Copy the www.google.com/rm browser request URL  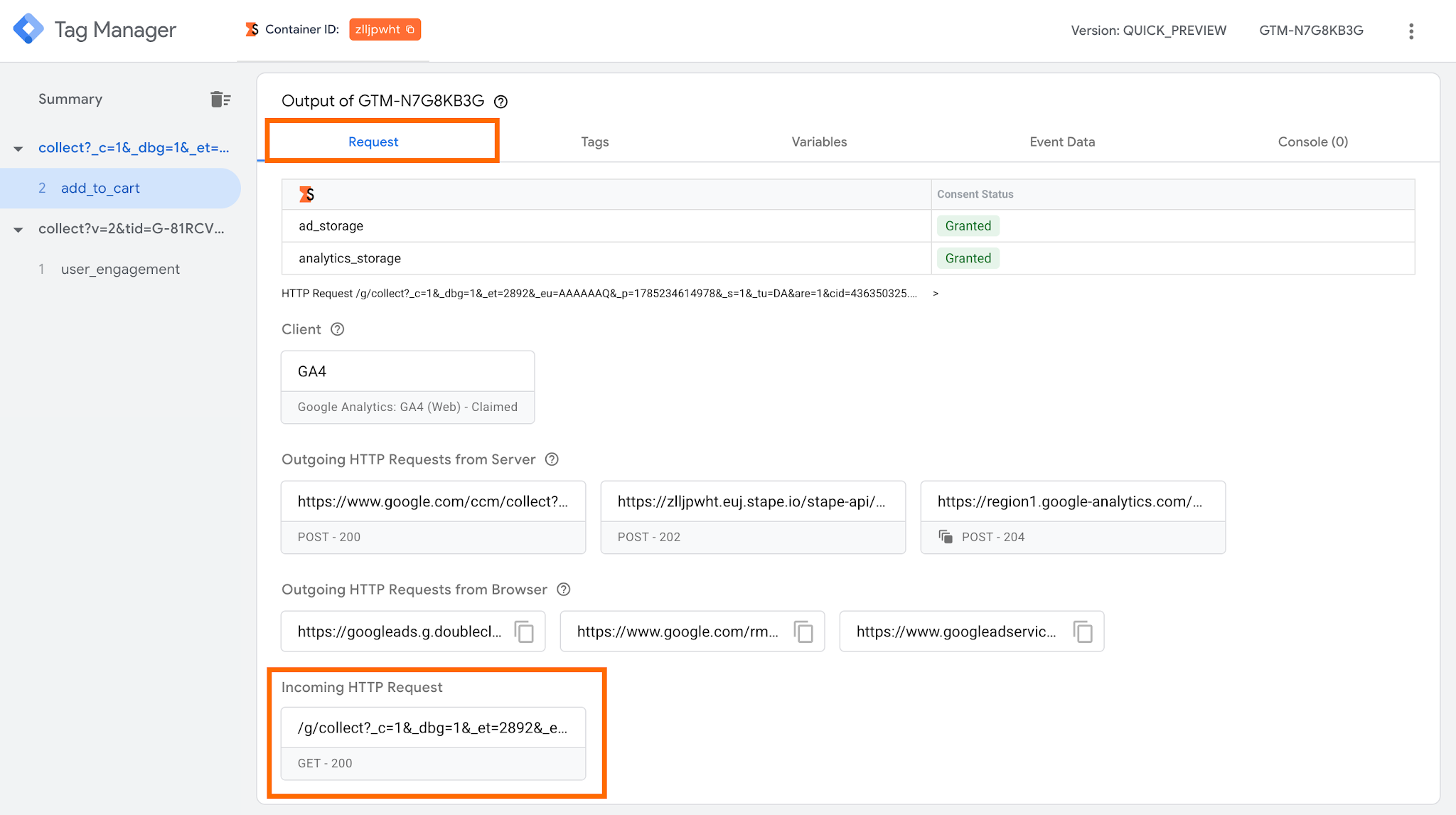point(804,632)
